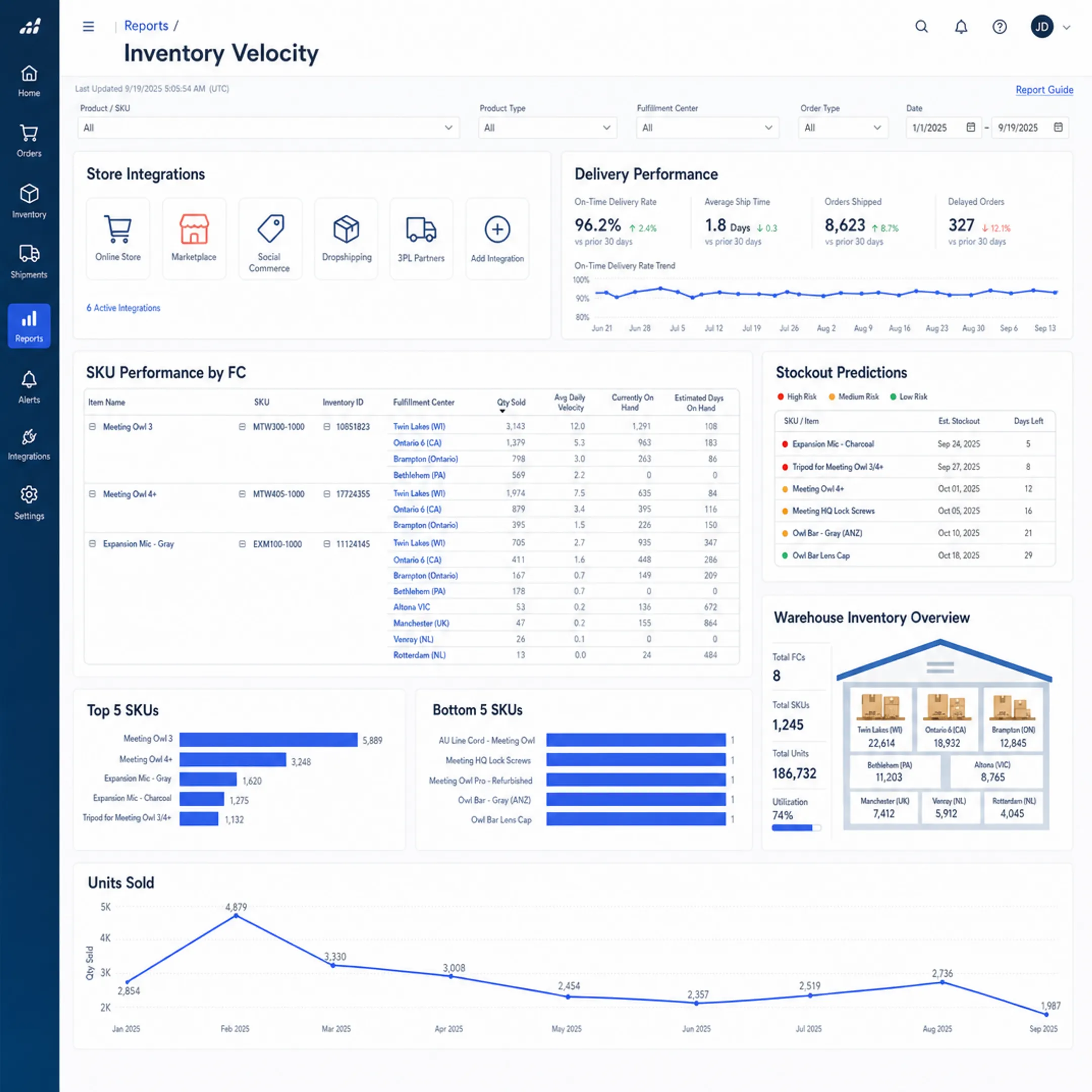Click the Utilization 74% progress bar
The width and height of the screenshot is (1092, 1092).
pos(796,828)
